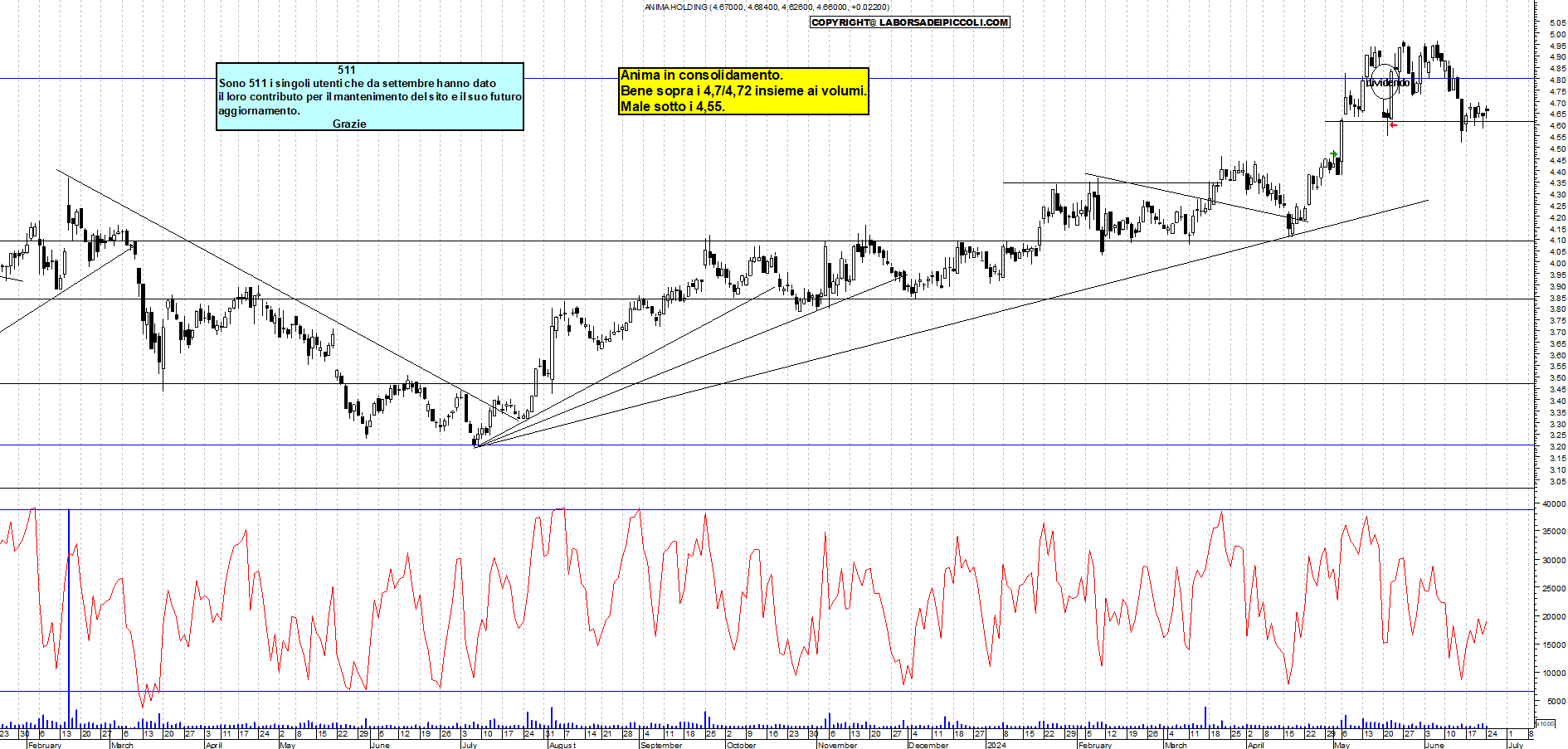Select the circled "dividendo" annotation

1387,82
